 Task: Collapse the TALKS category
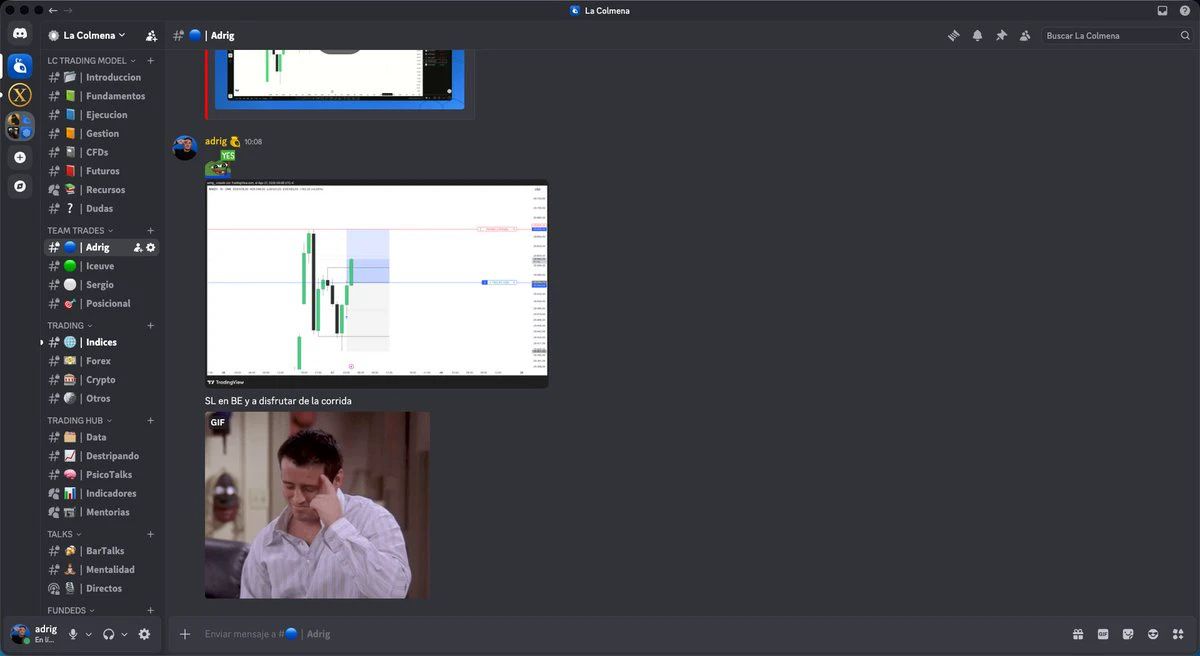[x=65, y=534]
